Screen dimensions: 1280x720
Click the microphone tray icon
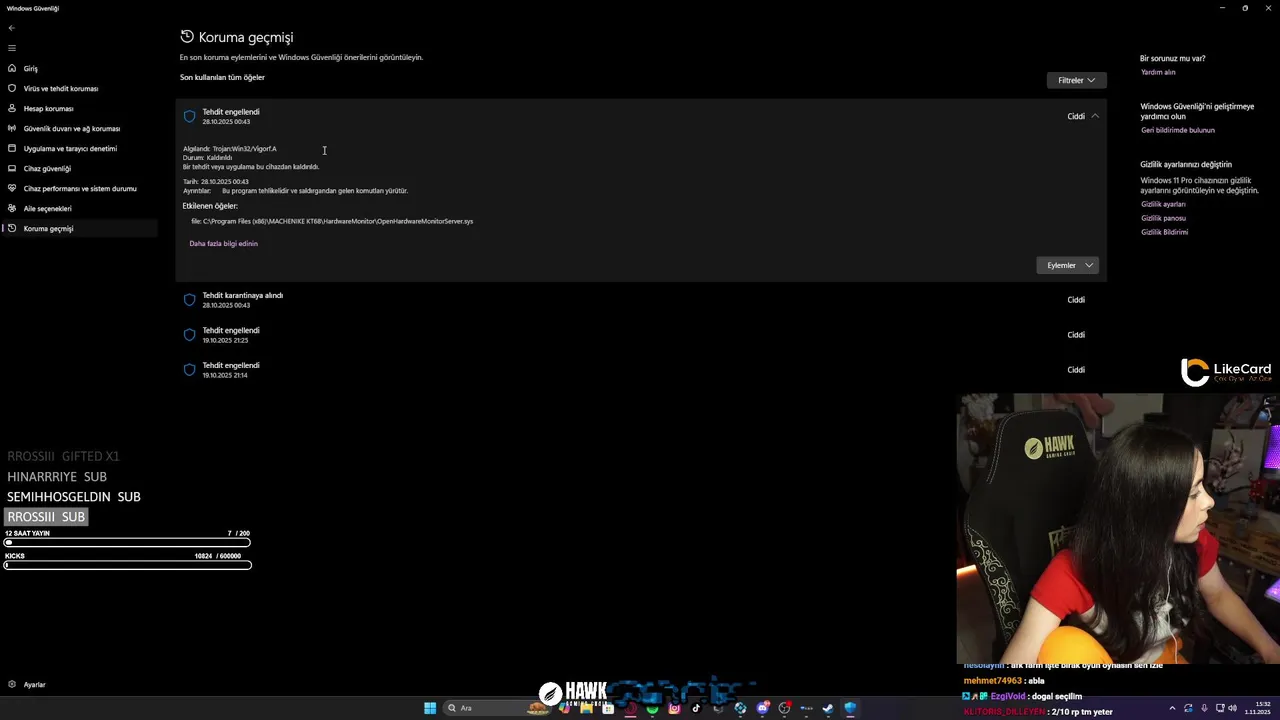coord(1204,708)
